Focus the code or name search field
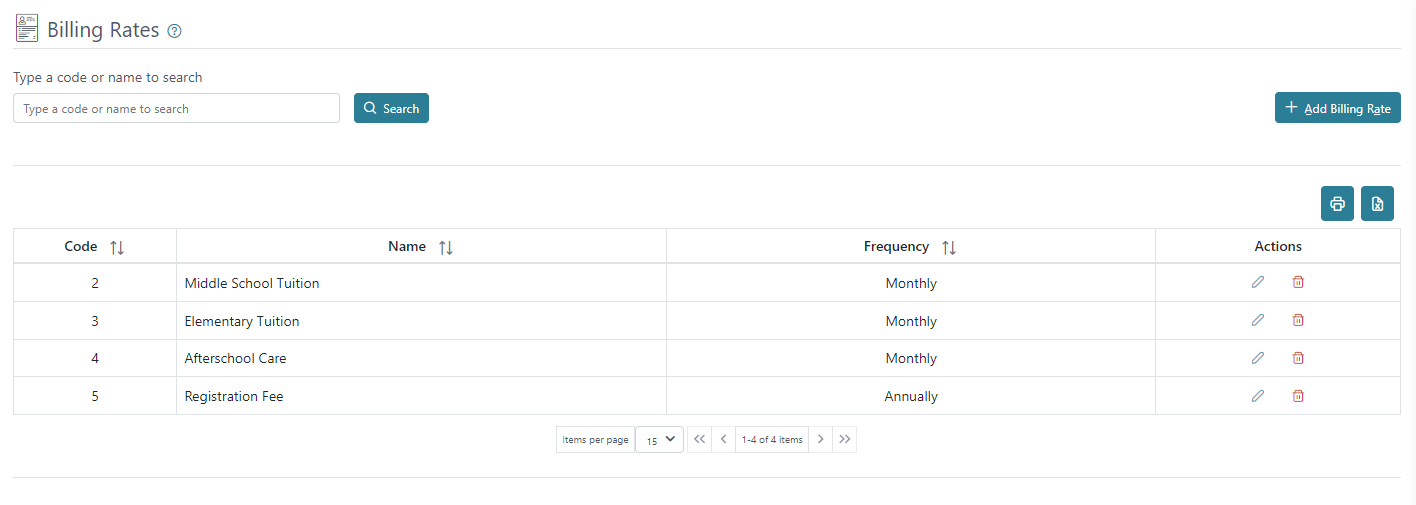Screen dimensions: 1416x505 tap(176, 108)
